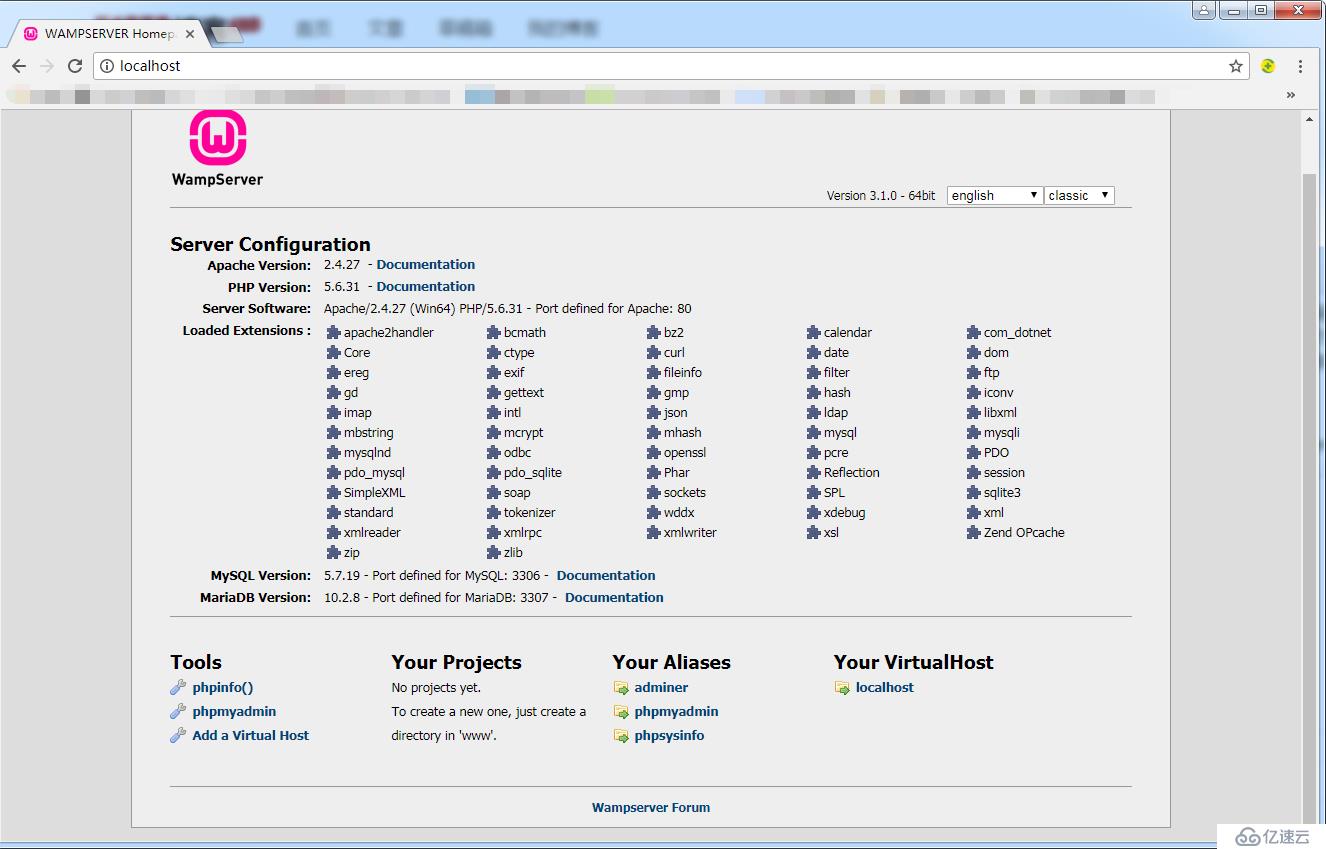Click puzzle icon beside bz2 extension
This screenshot has height=849, width=1326.
(x=654, y=332)
